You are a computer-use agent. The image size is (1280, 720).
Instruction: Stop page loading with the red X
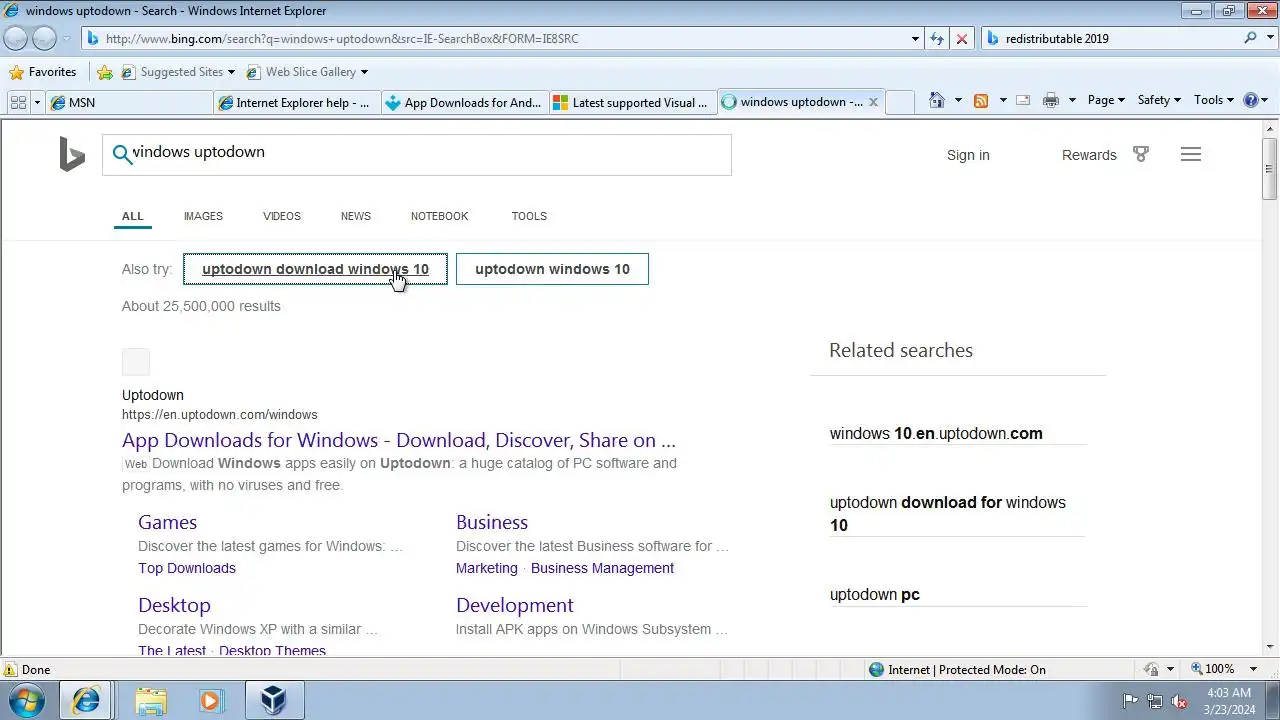tap(962, 38)
